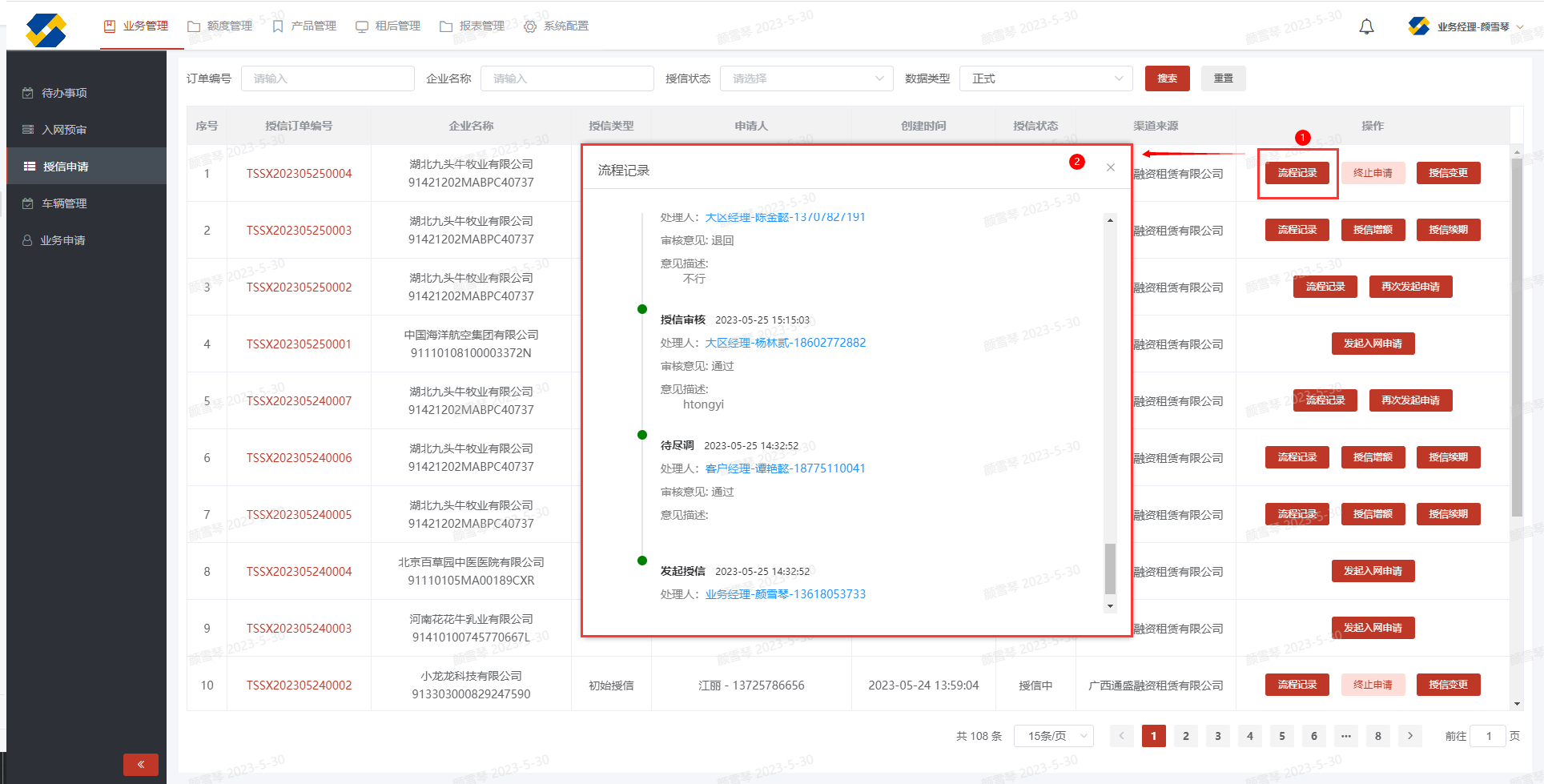Open 入网预审 in sidebar
Screen dimensions: 1544x784
64,130
